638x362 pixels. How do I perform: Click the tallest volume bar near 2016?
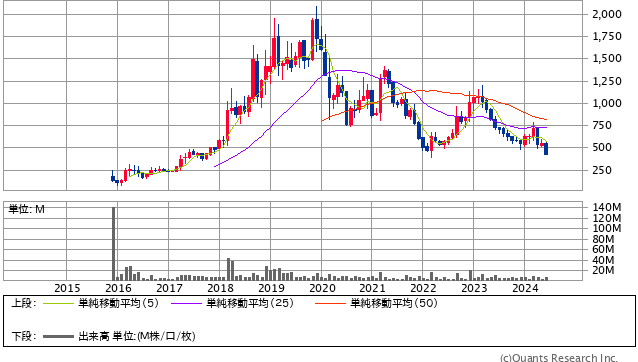pos(114,244)
